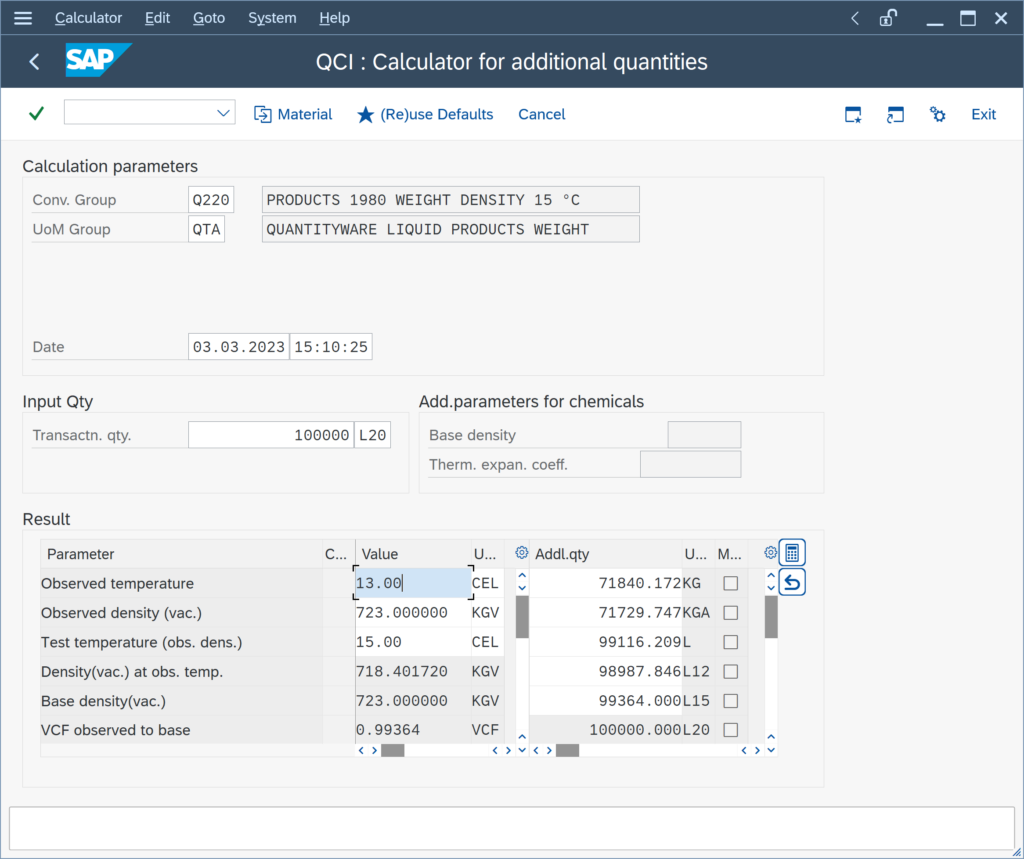The width and height of the screenshot is (1024, 859).
Task: Click the Observed density value 723.000000
Action: coord(413,612)
